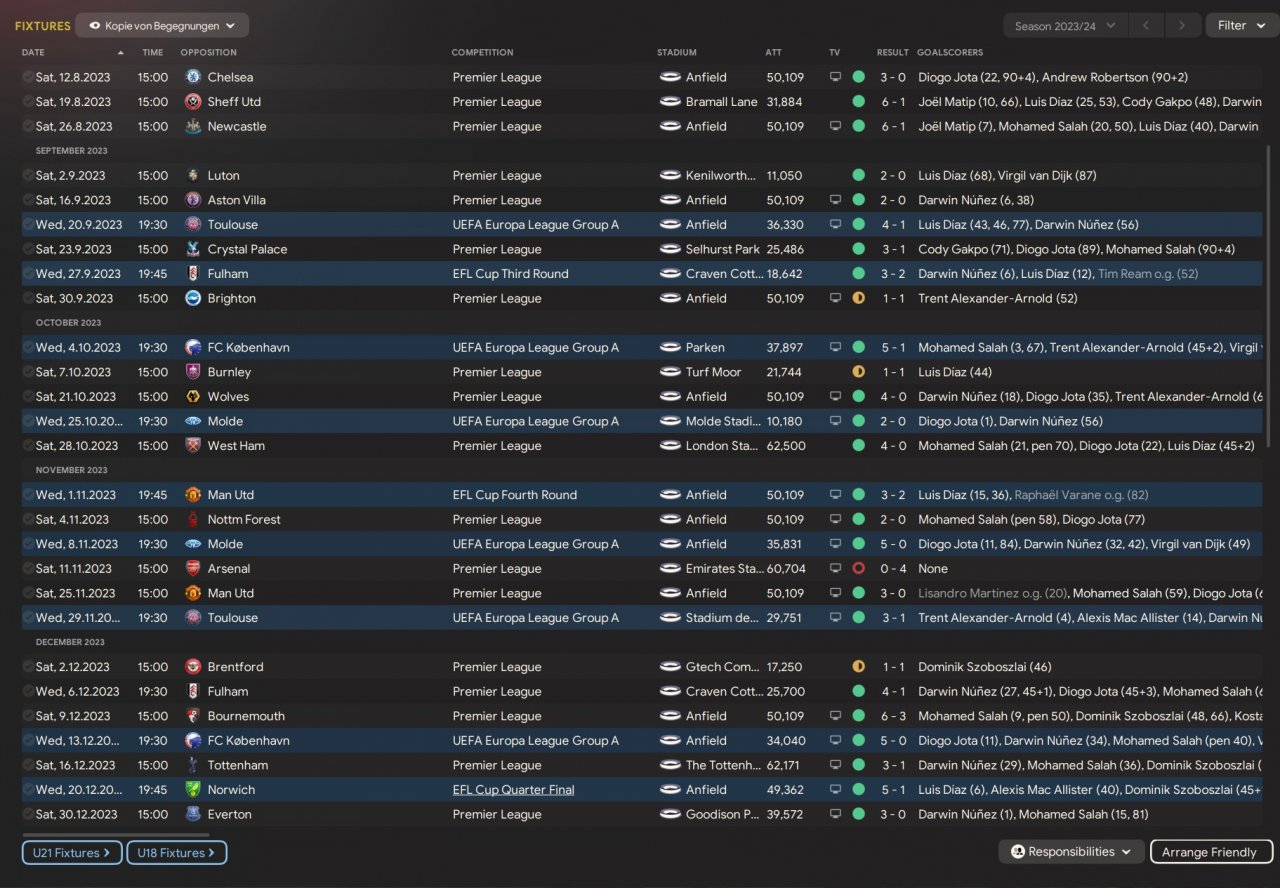The image size is (1280, 888).
Task: Click the Wolves club badge
Action: [x=193, y=396]
